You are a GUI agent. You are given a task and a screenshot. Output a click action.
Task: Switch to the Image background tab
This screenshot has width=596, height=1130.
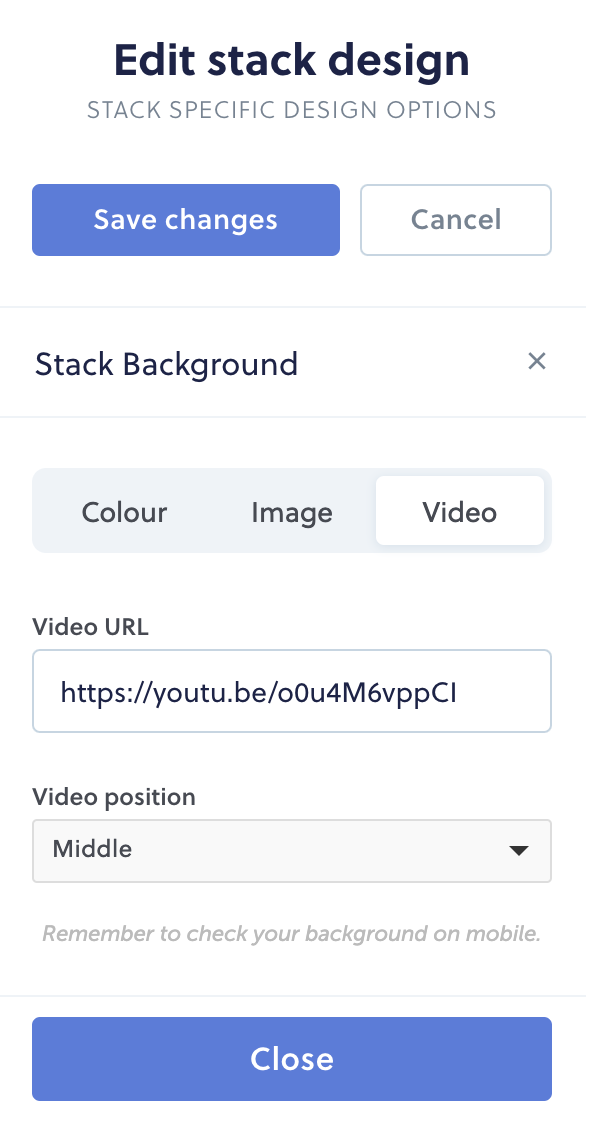click(292, 512)
